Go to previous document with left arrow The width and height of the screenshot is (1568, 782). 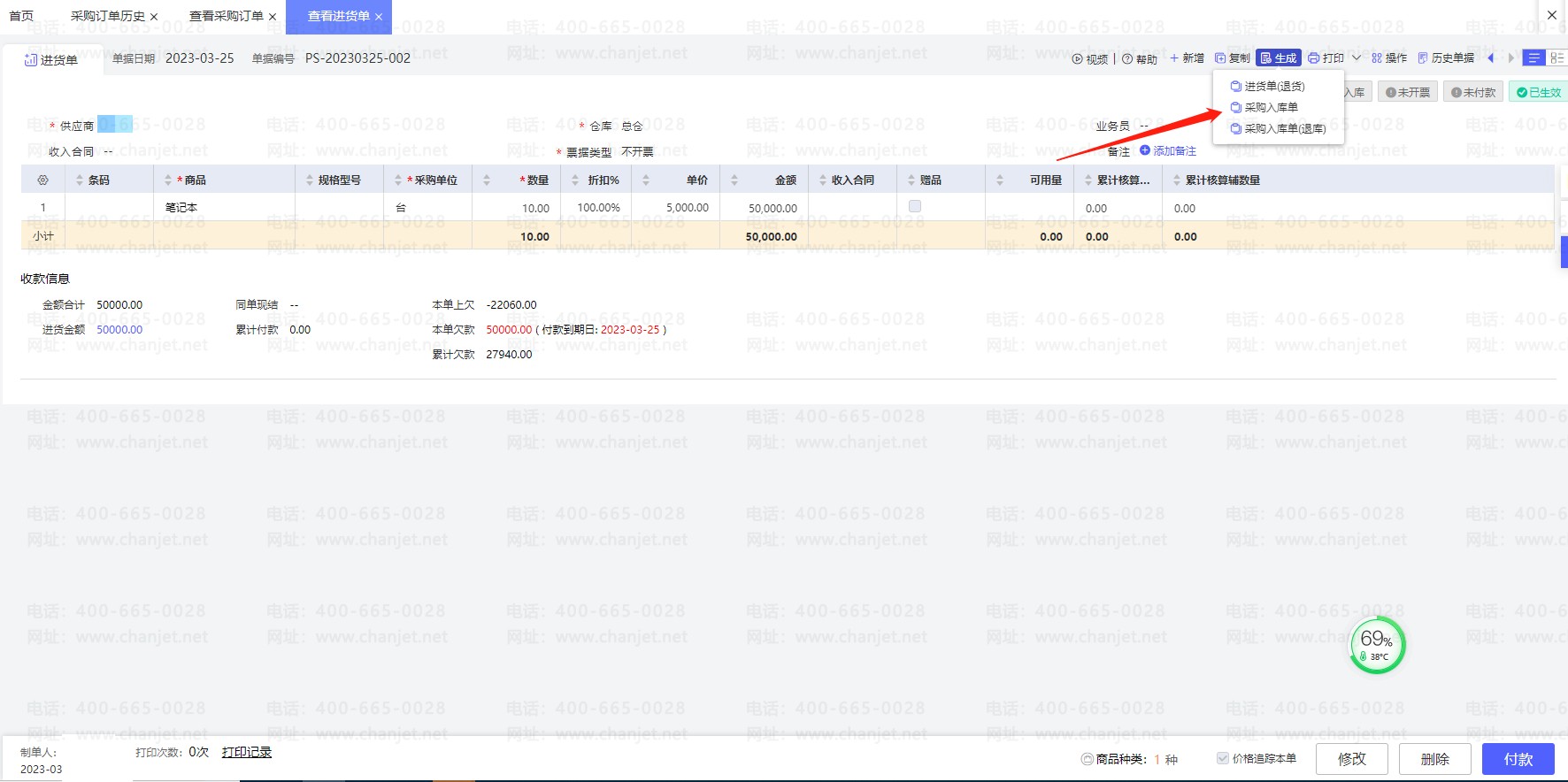click(x=1491, y=58)
